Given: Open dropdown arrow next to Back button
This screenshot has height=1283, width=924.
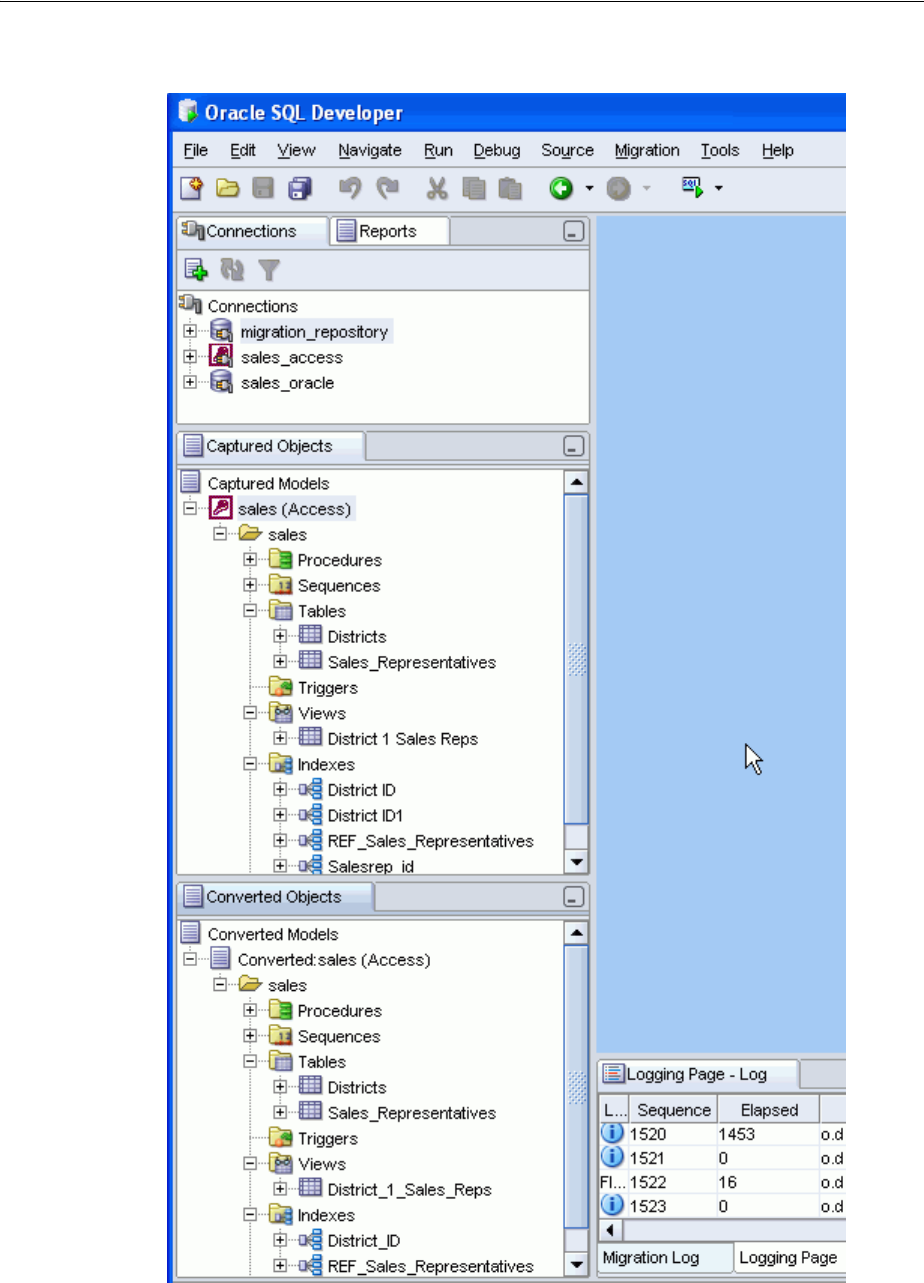Looking at the screenshot, I should (589, 188).
